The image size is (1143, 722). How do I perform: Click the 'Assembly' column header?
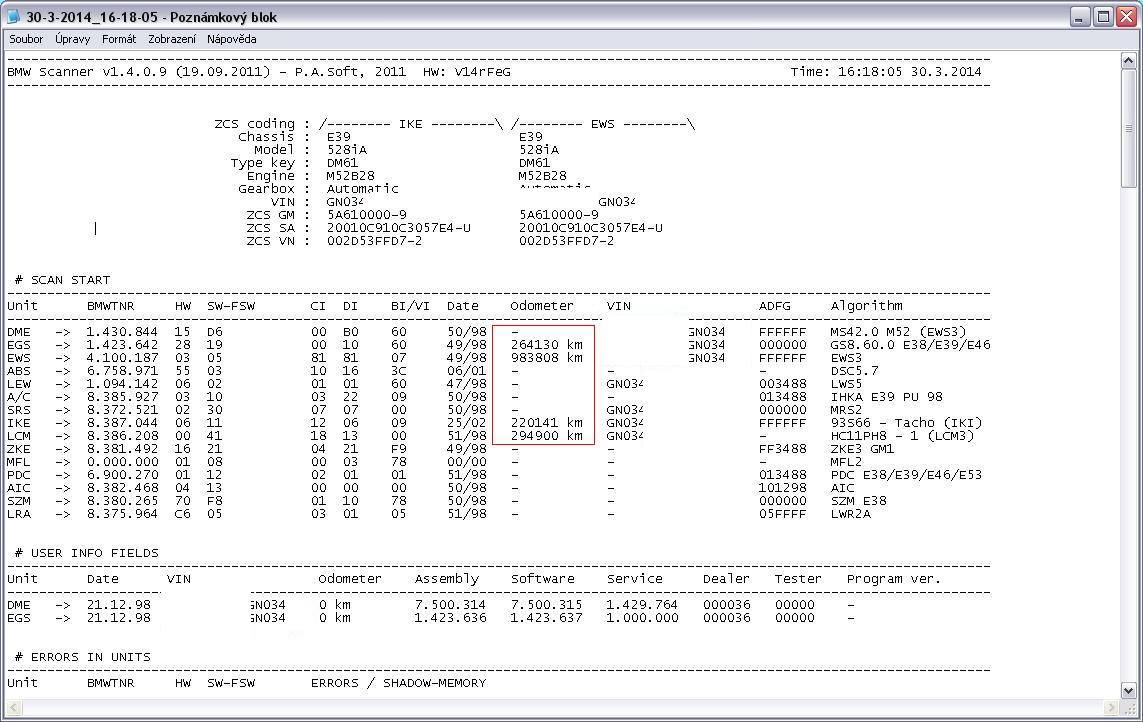click(x=447, y=579)
